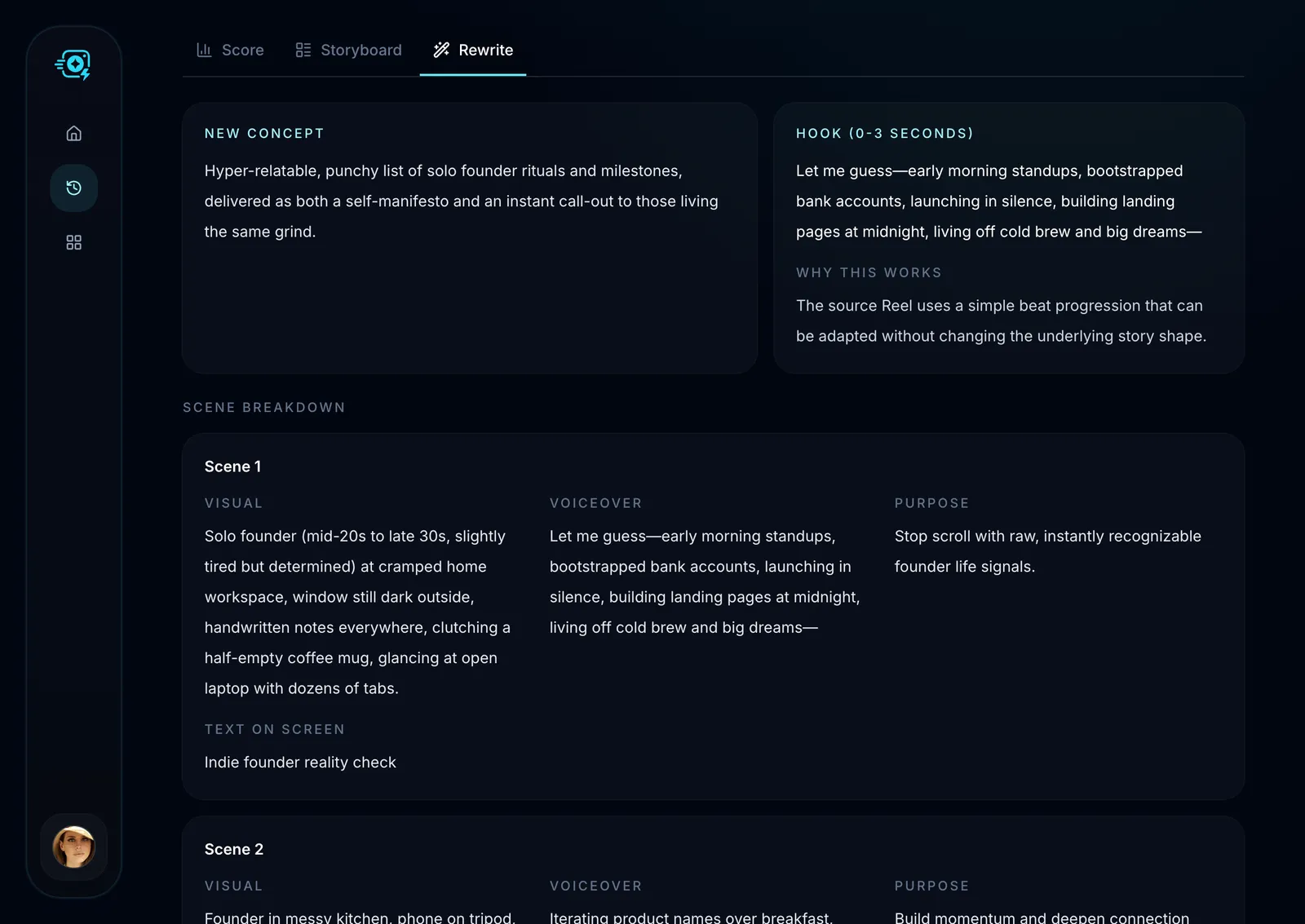Open the Home icon in the sidebar

coord(73,133)
